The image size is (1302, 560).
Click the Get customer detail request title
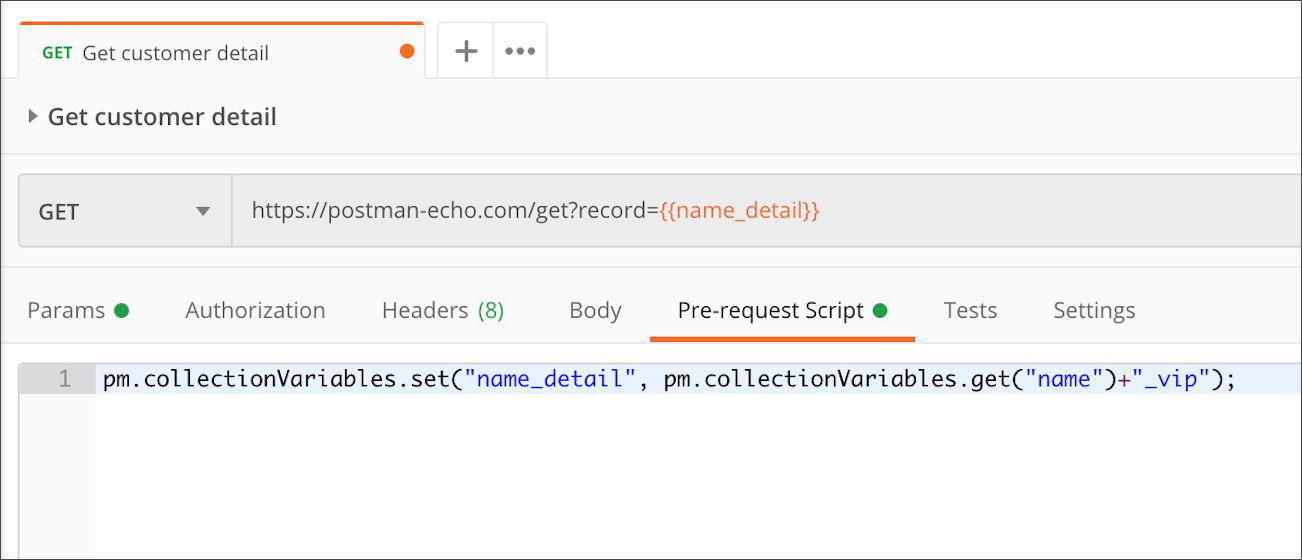pos(162,117)
